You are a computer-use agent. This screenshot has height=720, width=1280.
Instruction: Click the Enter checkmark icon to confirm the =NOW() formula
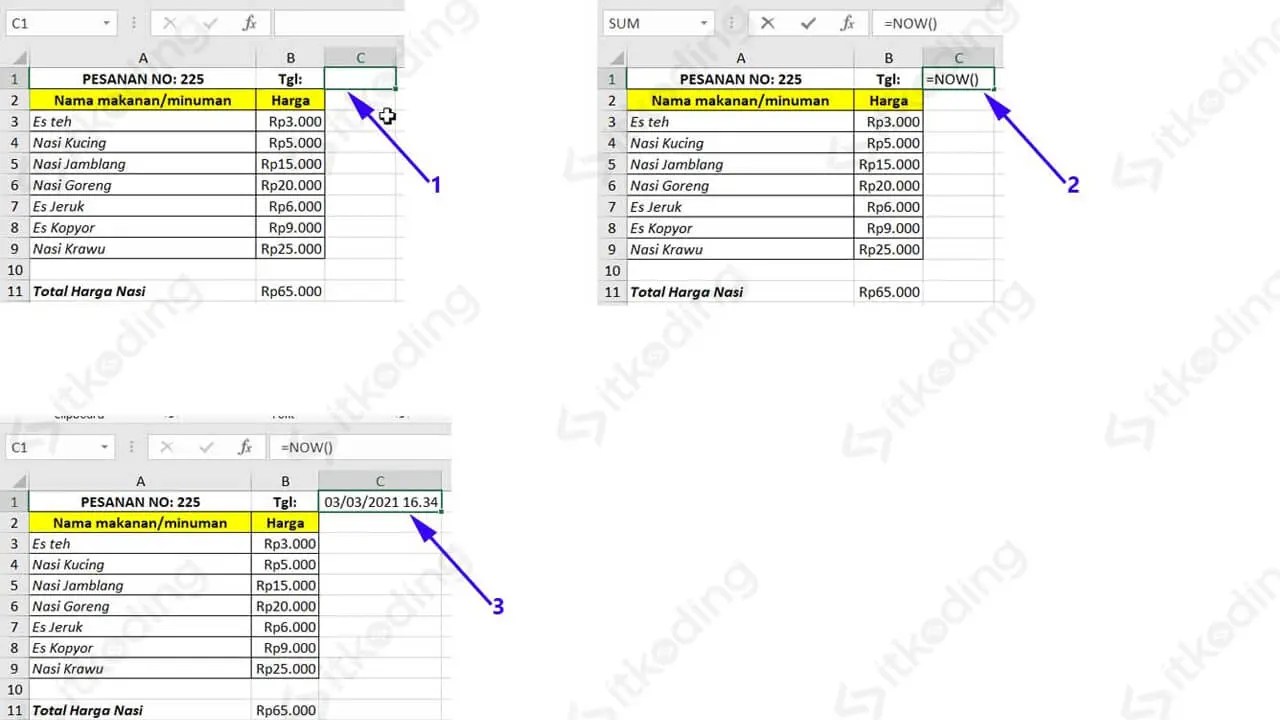(808, 22)
